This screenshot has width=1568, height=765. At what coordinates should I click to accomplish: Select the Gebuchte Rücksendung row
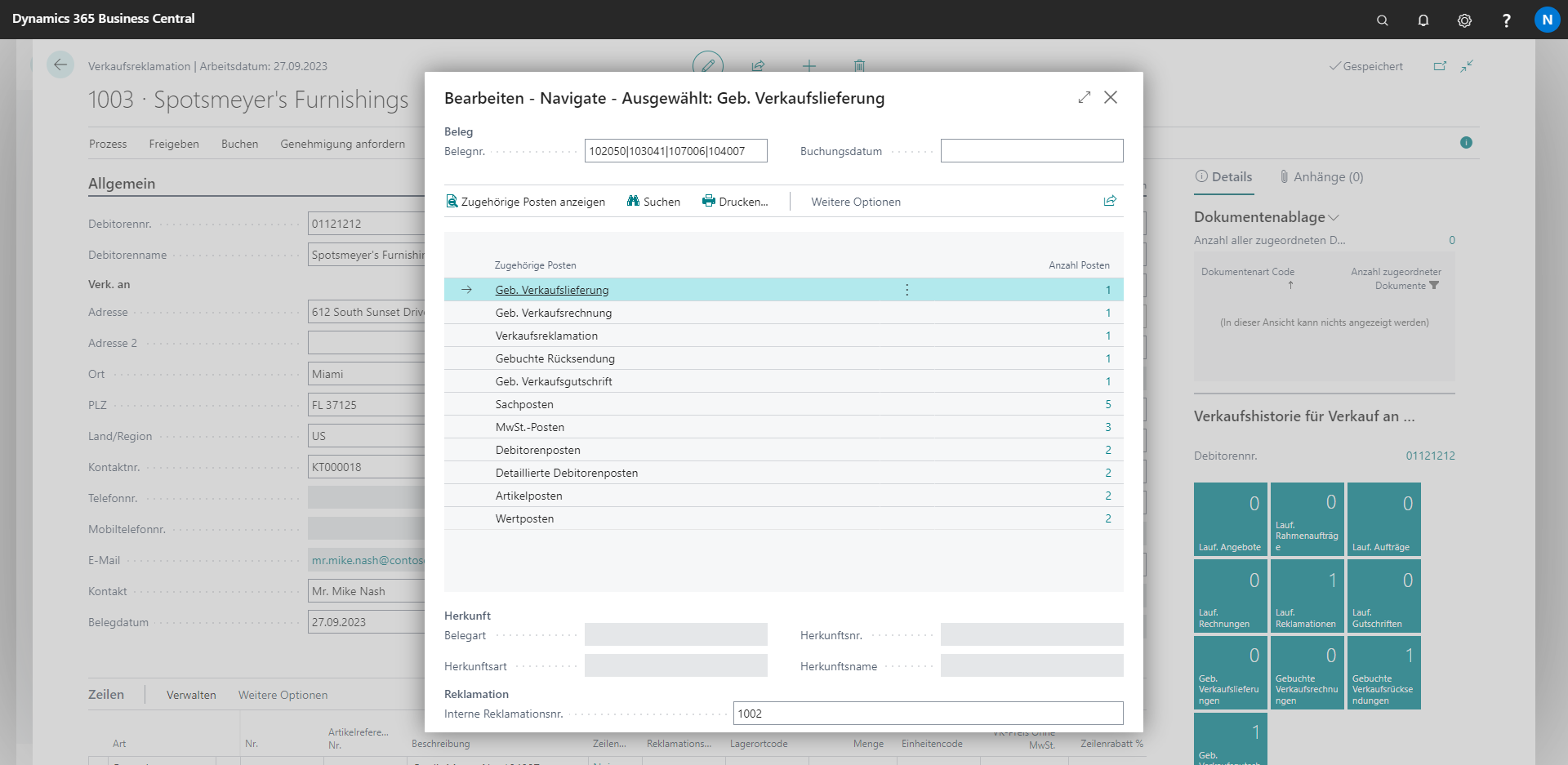[784, 358]
